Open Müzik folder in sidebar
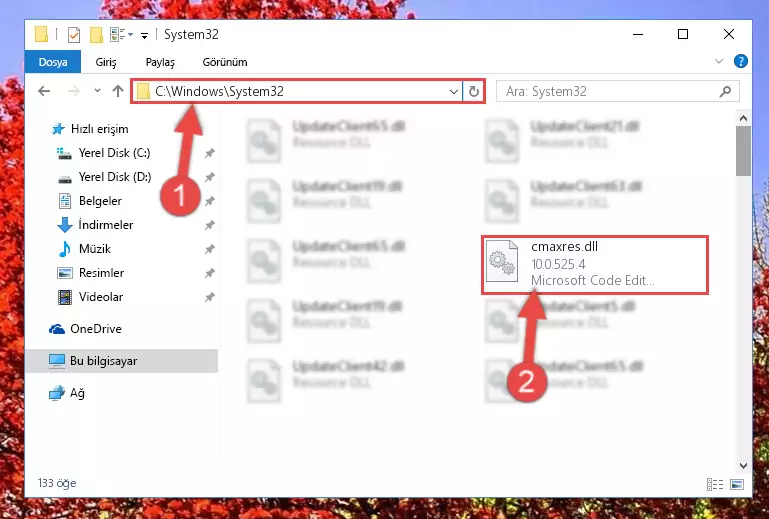 [84, 249]
